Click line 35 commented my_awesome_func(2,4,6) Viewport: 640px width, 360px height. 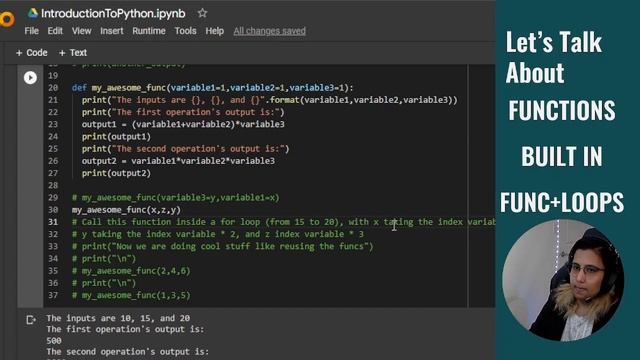pyautogui.click(x=131, y=271)
